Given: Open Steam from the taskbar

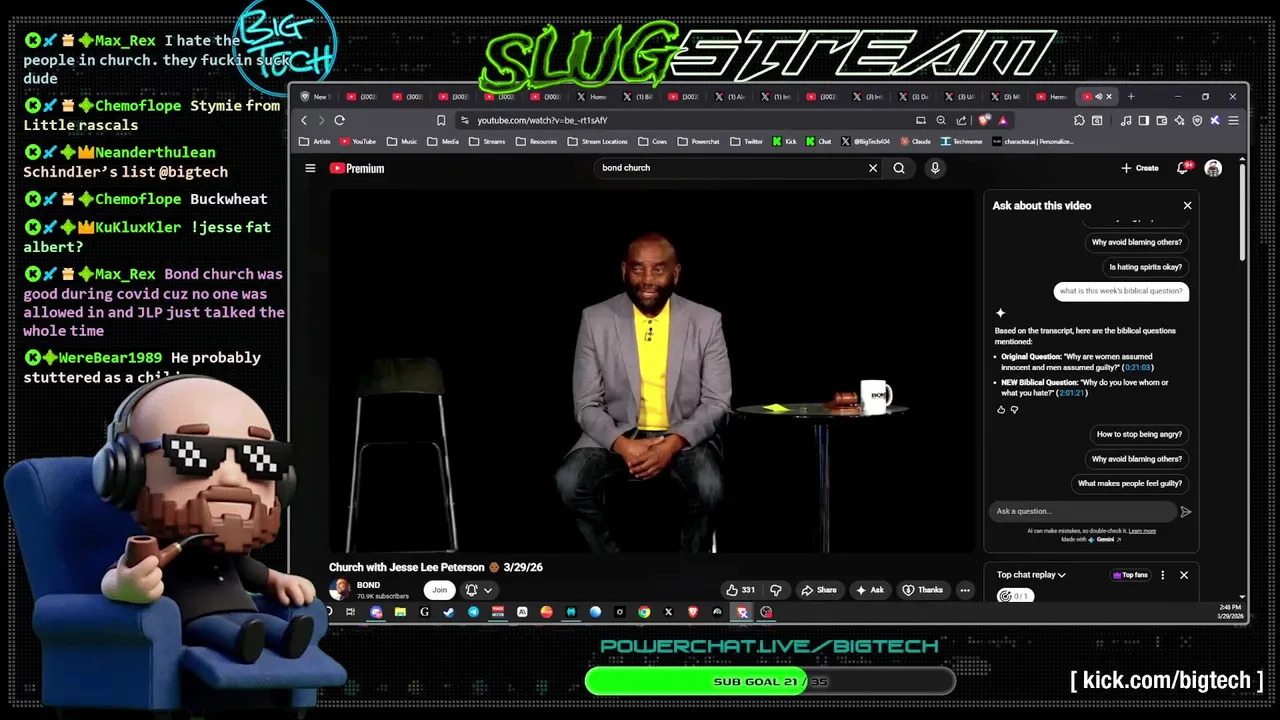Looking at the screenshot, I should pyautogui.click(x=449, y=612).
